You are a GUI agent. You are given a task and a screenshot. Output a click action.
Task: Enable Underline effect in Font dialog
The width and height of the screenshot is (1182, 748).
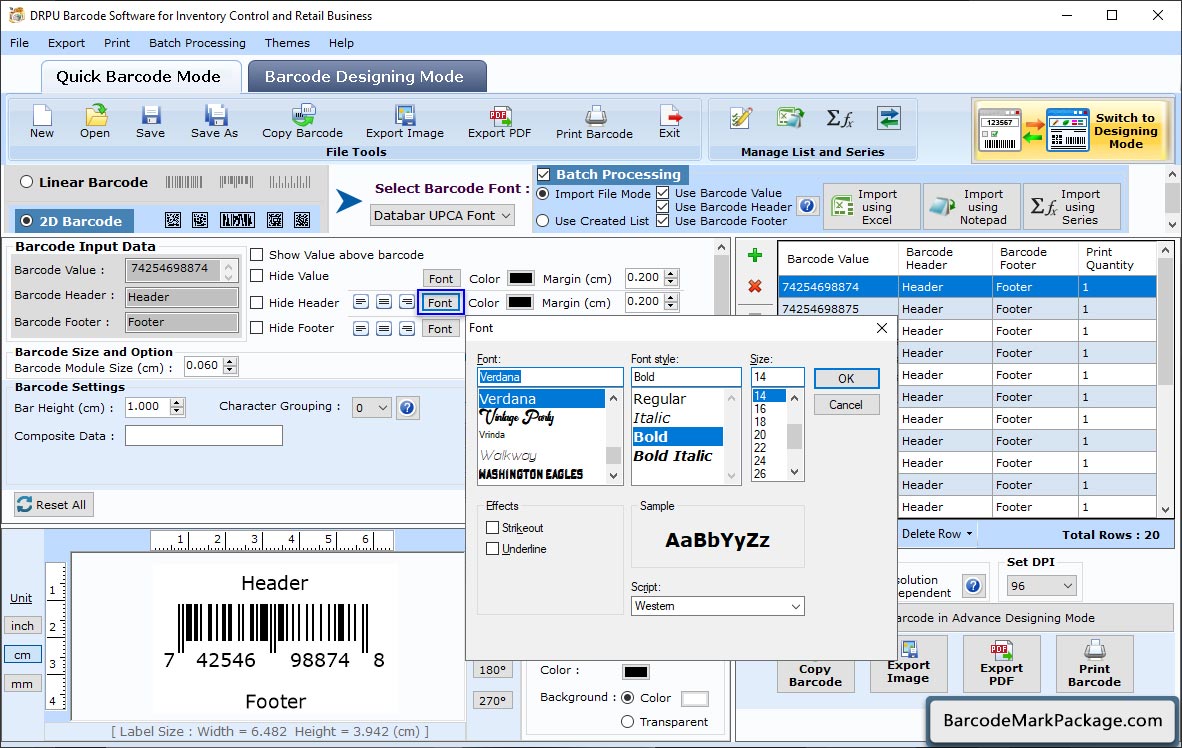click(x=493, y=549)
